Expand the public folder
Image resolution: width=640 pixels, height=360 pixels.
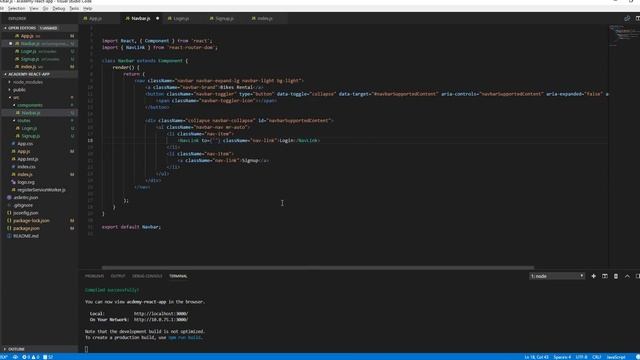[9, 90]
